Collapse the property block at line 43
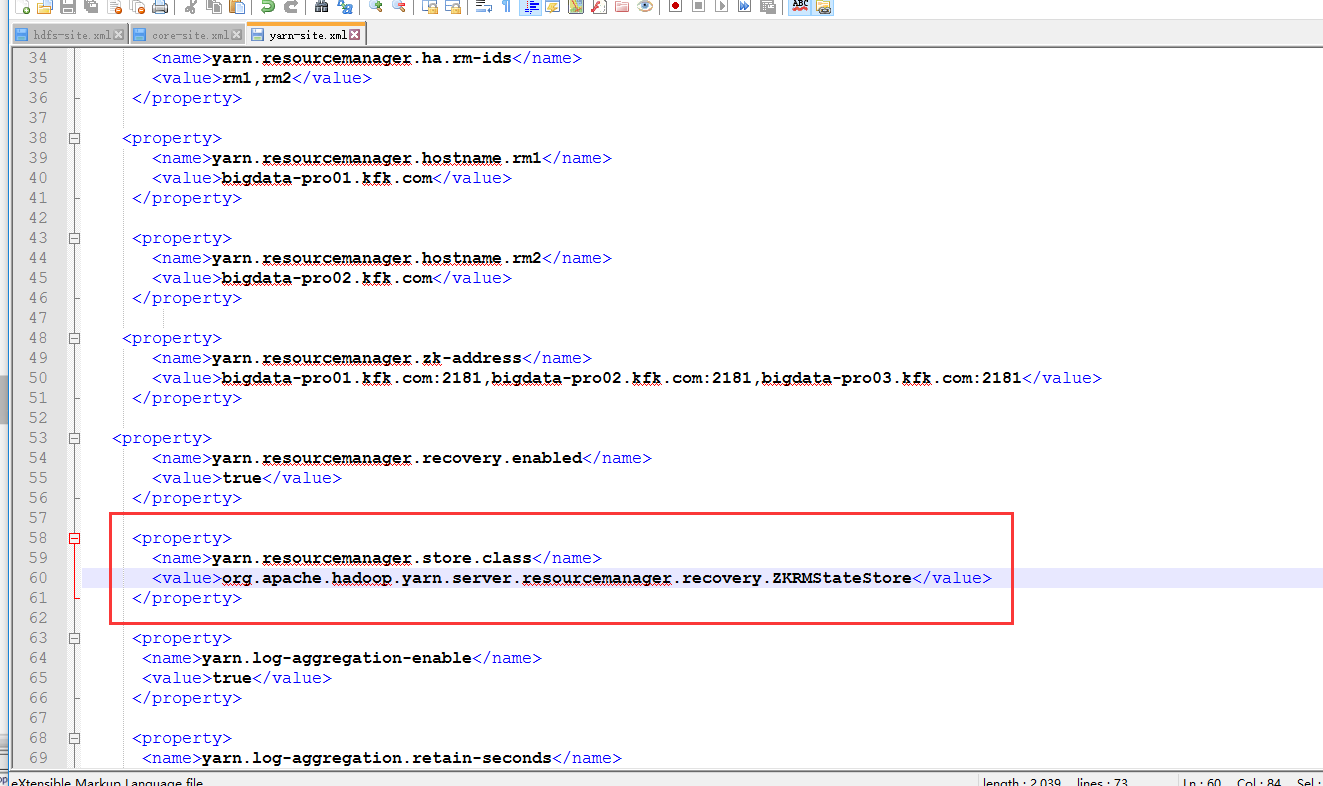The height and width of the screenshot is (786, 1323). point(74,238)
